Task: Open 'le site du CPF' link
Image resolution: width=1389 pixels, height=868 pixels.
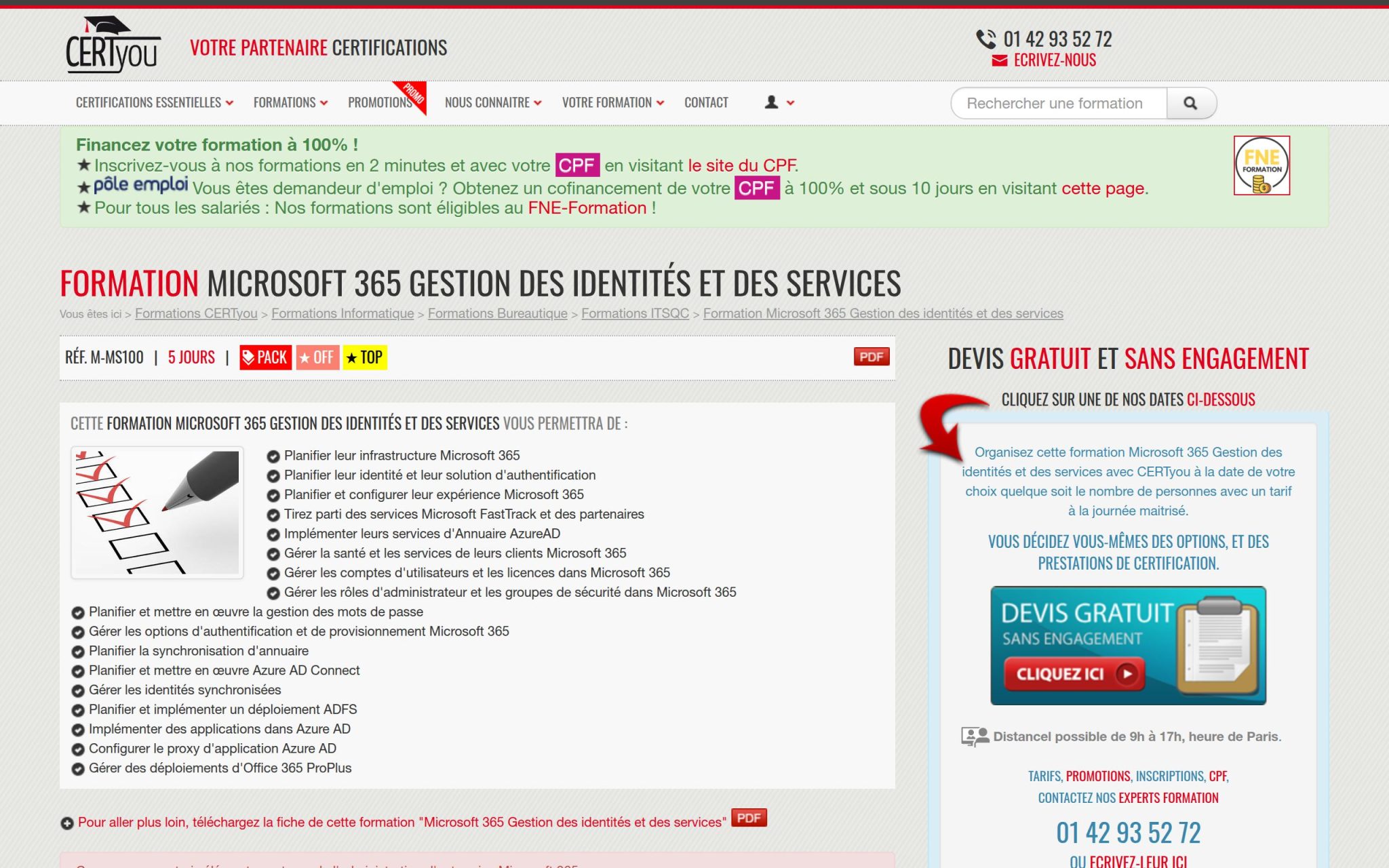Action: tap(741, 165)
